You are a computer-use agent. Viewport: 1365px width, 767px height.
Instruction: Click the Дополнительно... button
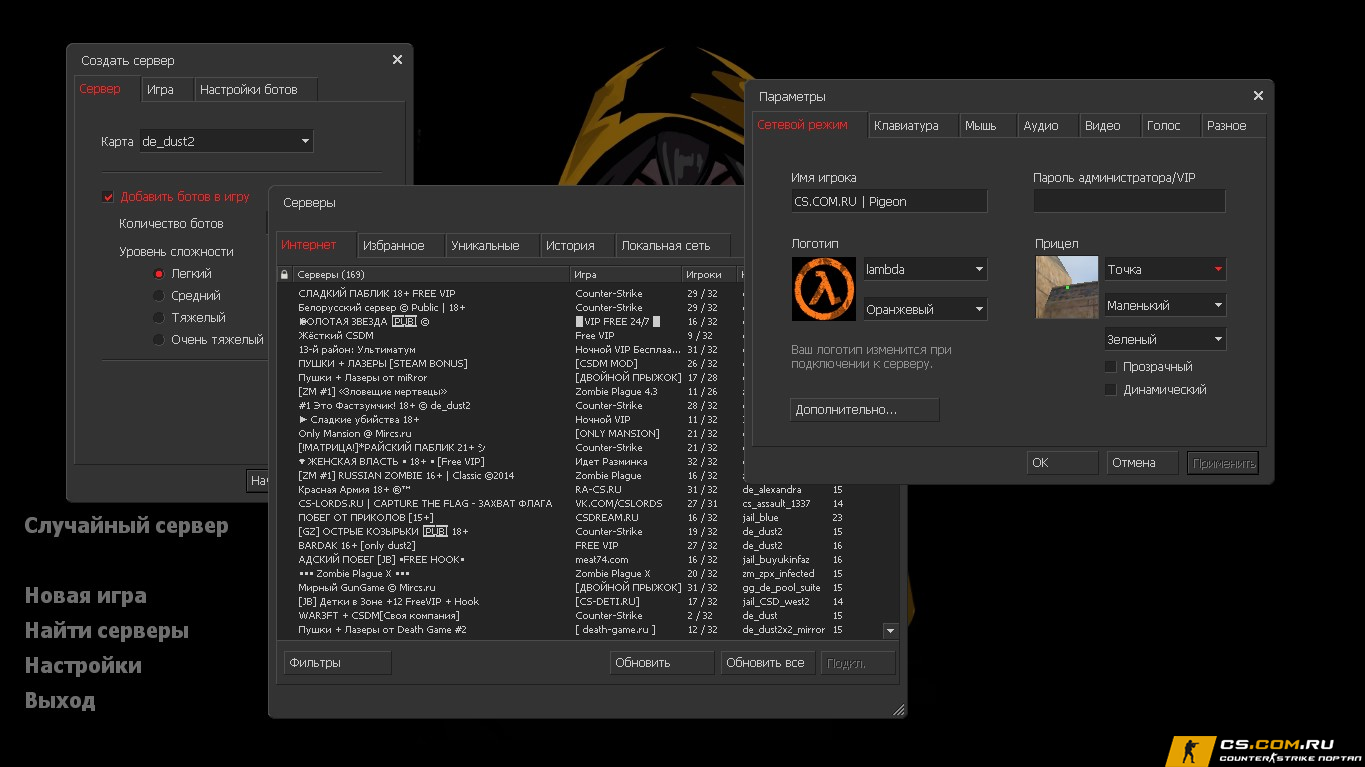click(865, 410)
